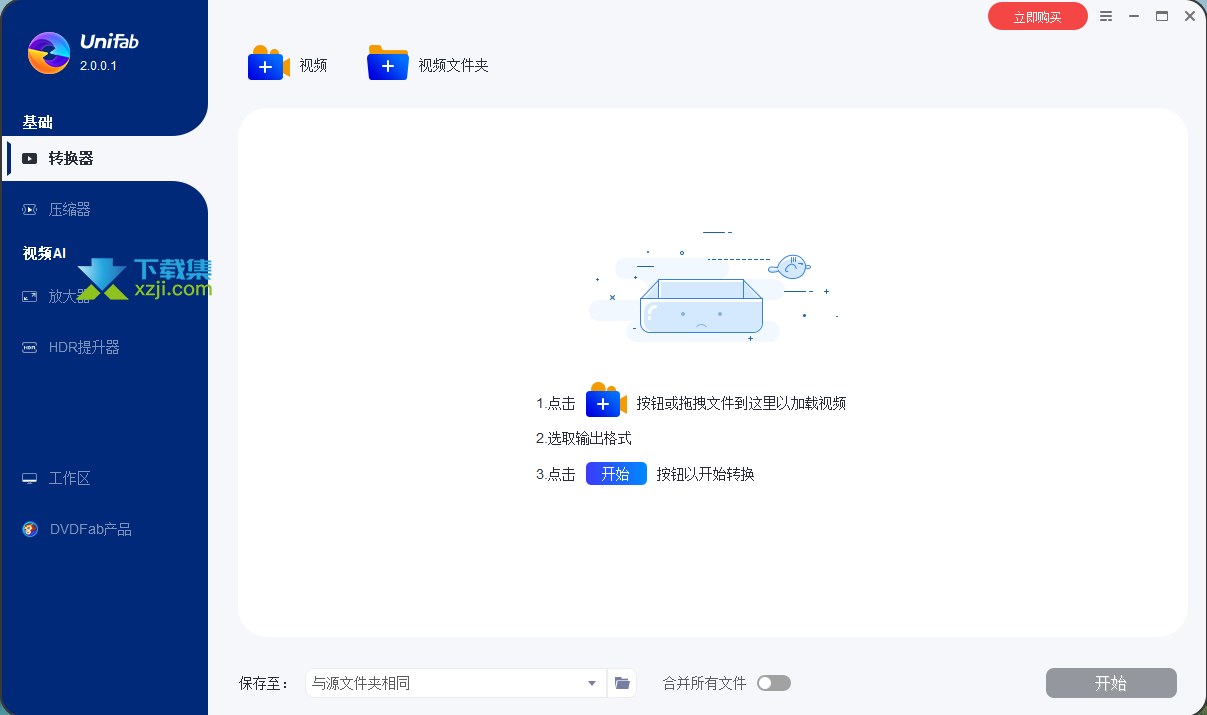Click the empty box illustration

pos(701,306)
